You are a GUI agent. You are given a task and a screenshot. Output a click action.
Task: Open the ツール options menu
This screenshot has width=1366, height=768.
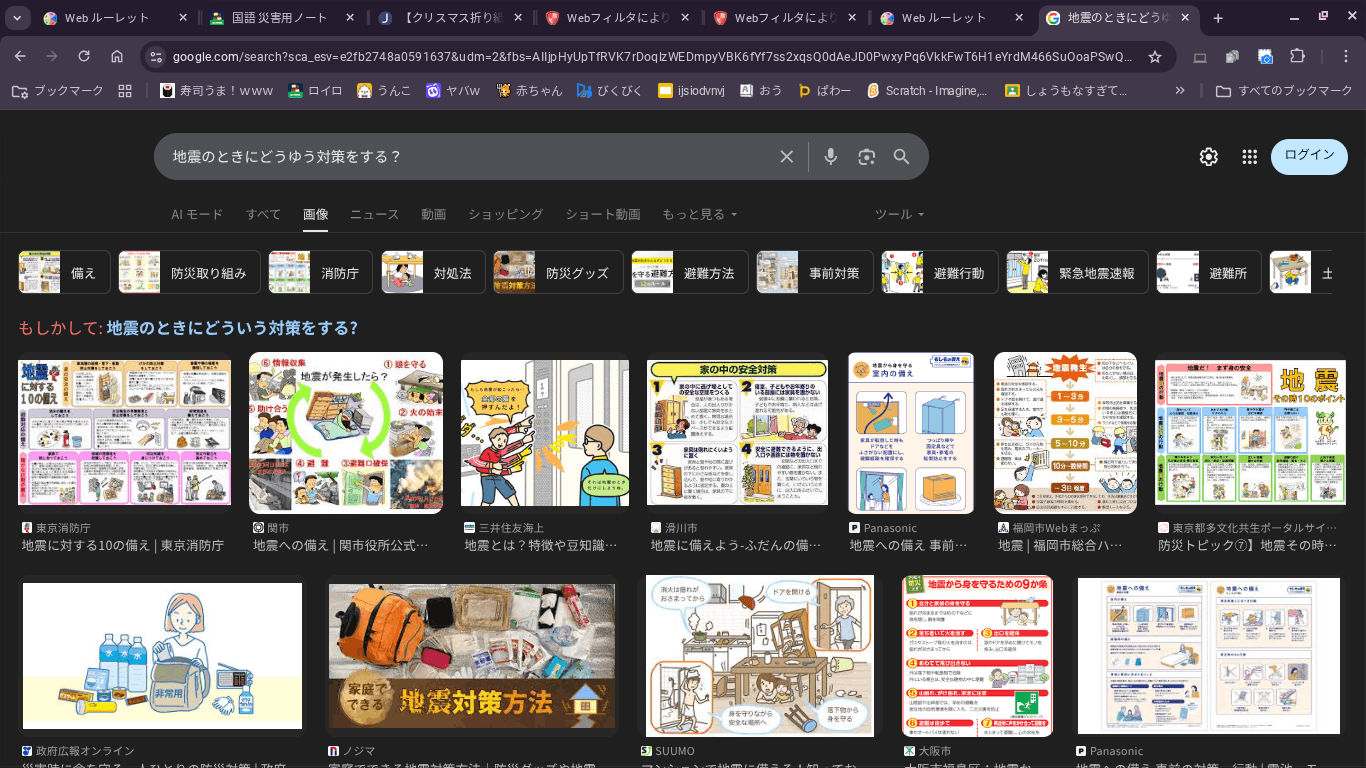point(899,214)
